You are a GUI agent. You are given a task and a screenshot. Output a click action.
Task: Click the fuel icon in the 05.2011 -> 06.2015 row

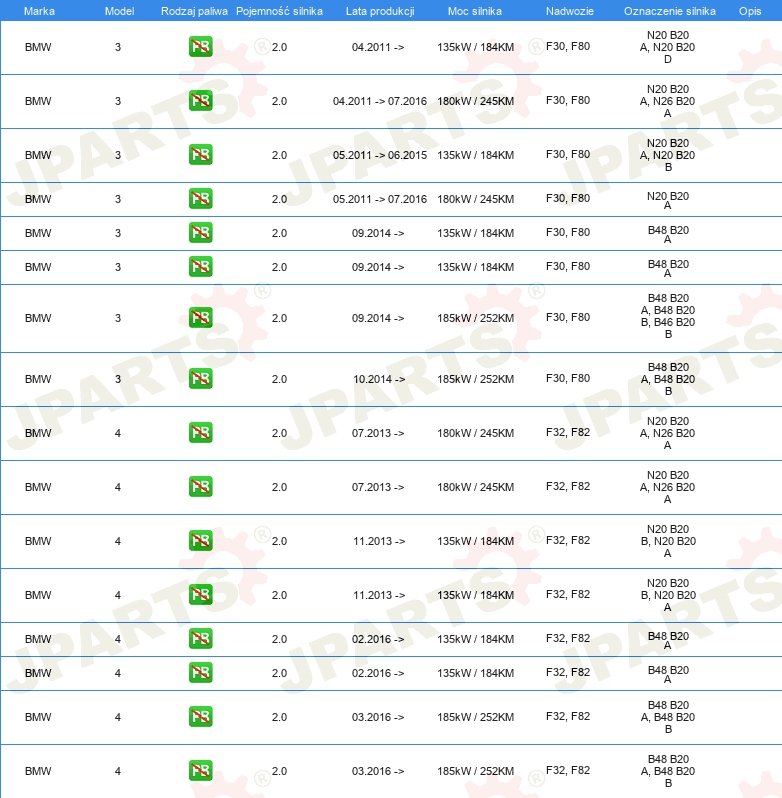coord(200,155)
